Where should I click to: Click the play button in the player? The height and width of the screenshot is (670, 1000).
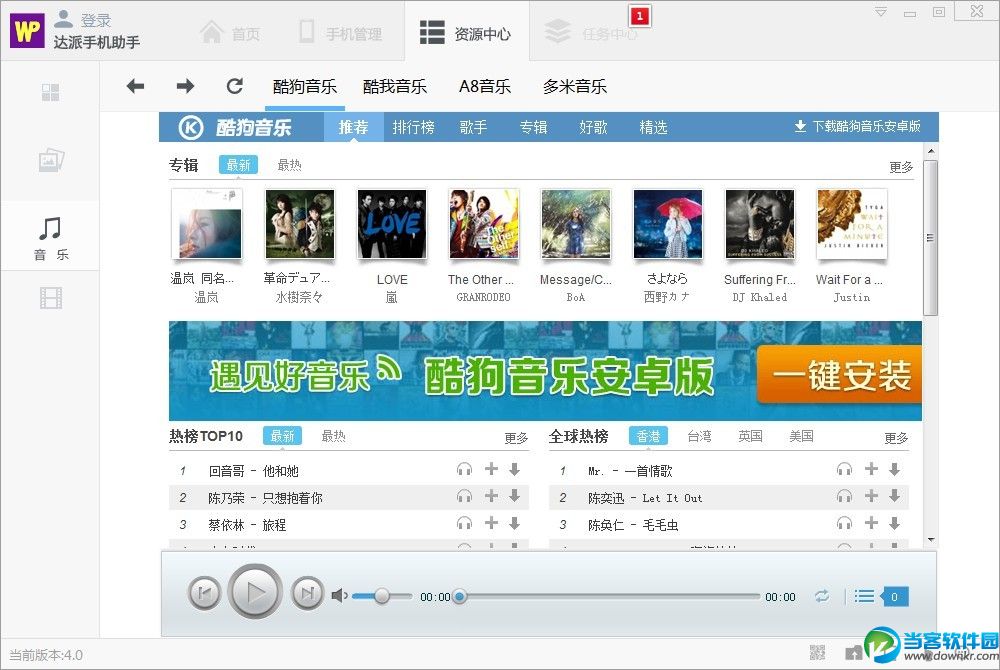[255, 592]
